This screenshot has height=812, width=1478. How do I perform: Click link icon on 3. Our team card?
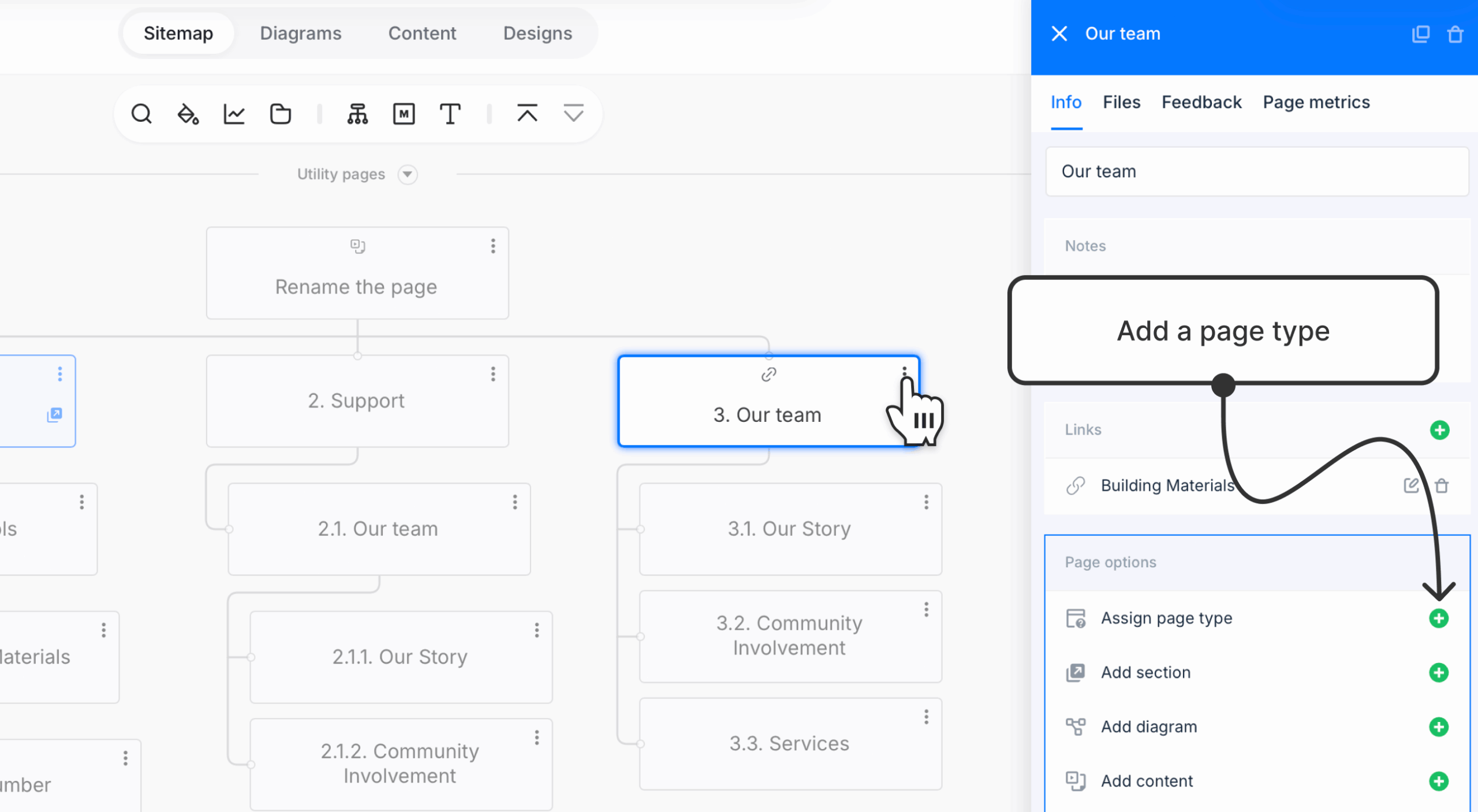768,375
